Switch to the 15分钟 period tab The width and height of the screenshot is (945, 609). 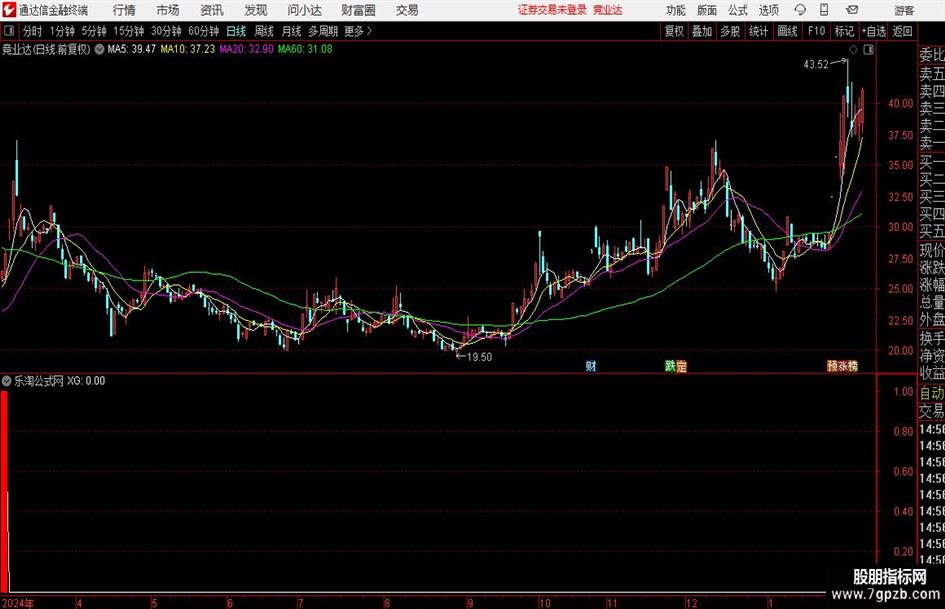pyautogui.click(x=129, y=31)
